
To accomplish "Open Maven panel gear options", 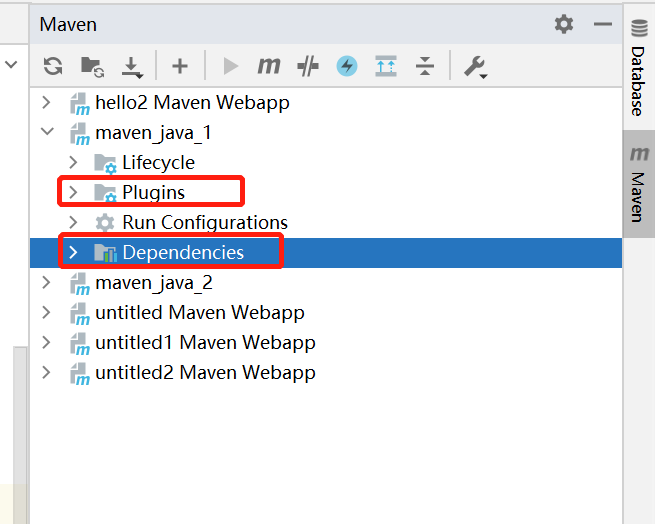I will tap(564, 24).
